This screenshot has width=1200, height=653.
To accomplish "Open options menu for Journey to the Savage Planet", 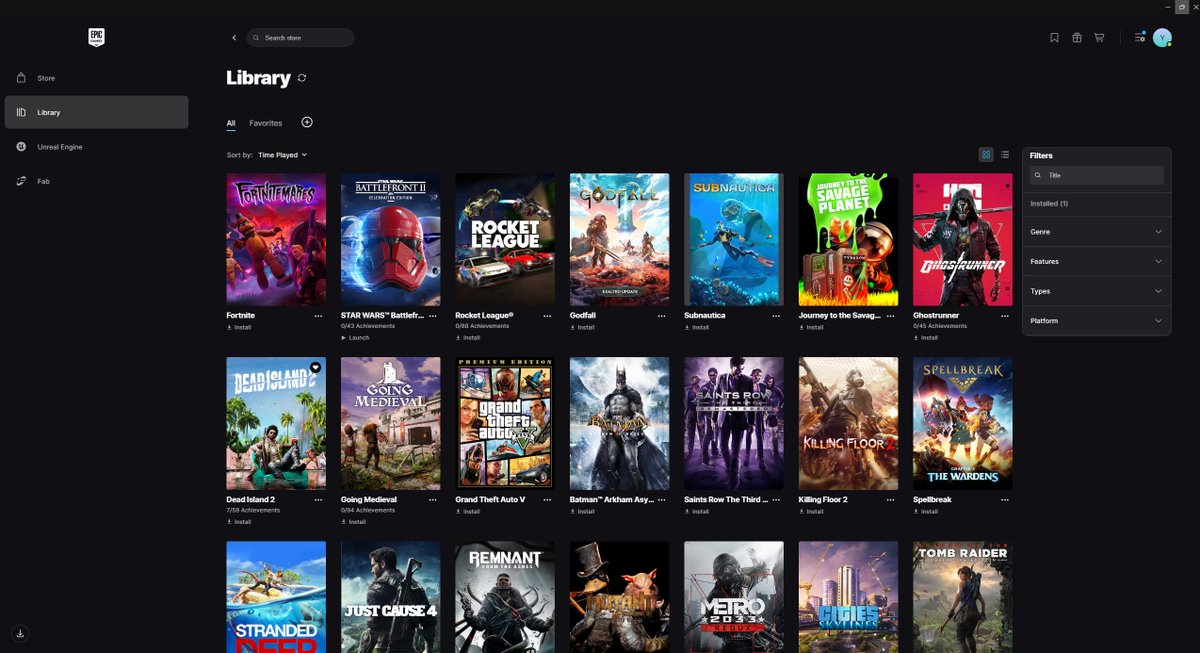I will pyautogui.click(x=890, y=315).
